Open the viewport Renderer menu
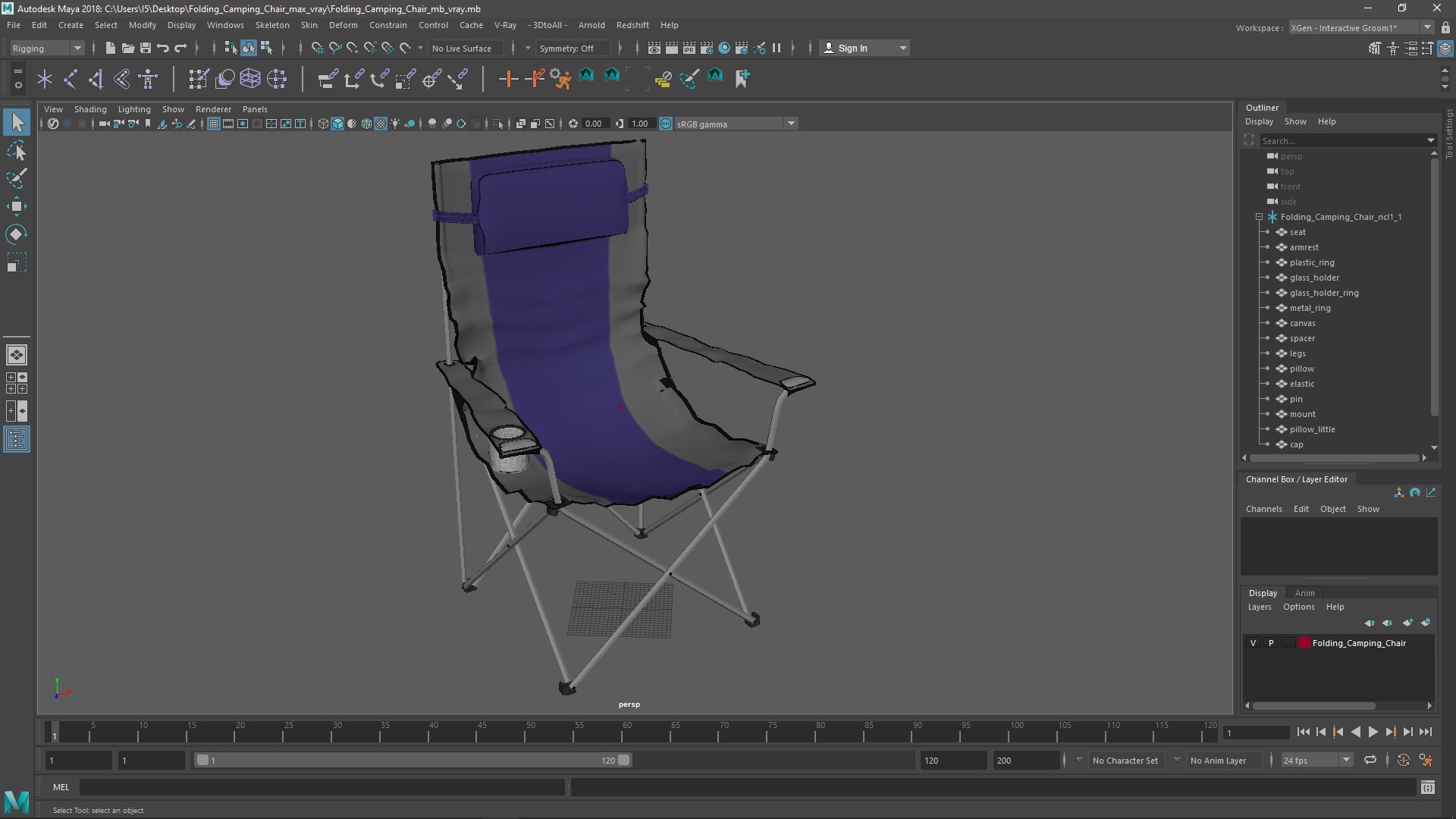Viewport: 1456px width, 819px height. pyautogui.click(x=213, y=109)
